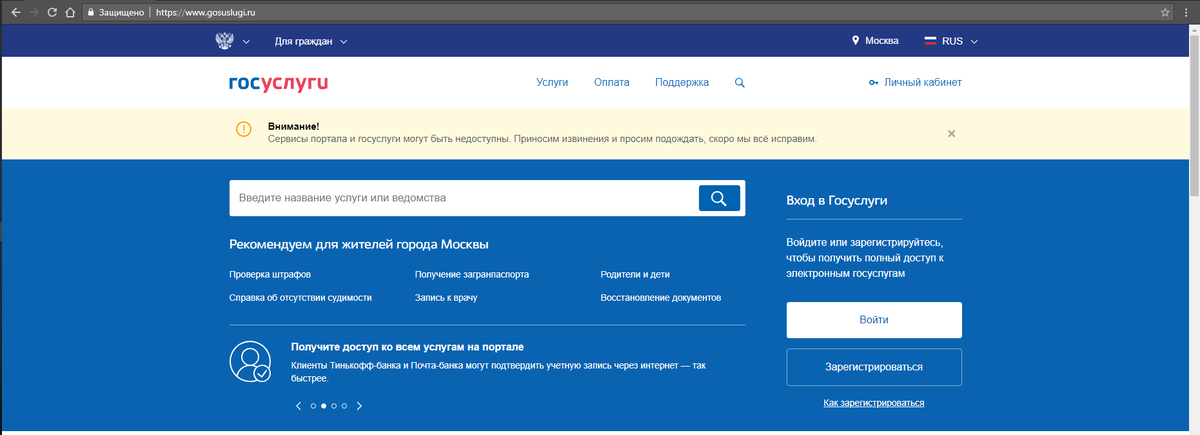Click the Войти button
The height and width of the screenshot is (435, 1200).
874,320
